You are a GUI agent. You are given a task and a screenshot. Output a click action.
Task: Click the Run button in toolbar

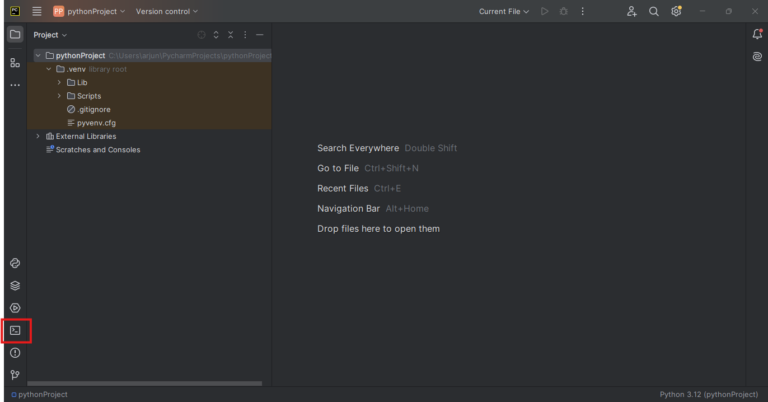(545, 11)
